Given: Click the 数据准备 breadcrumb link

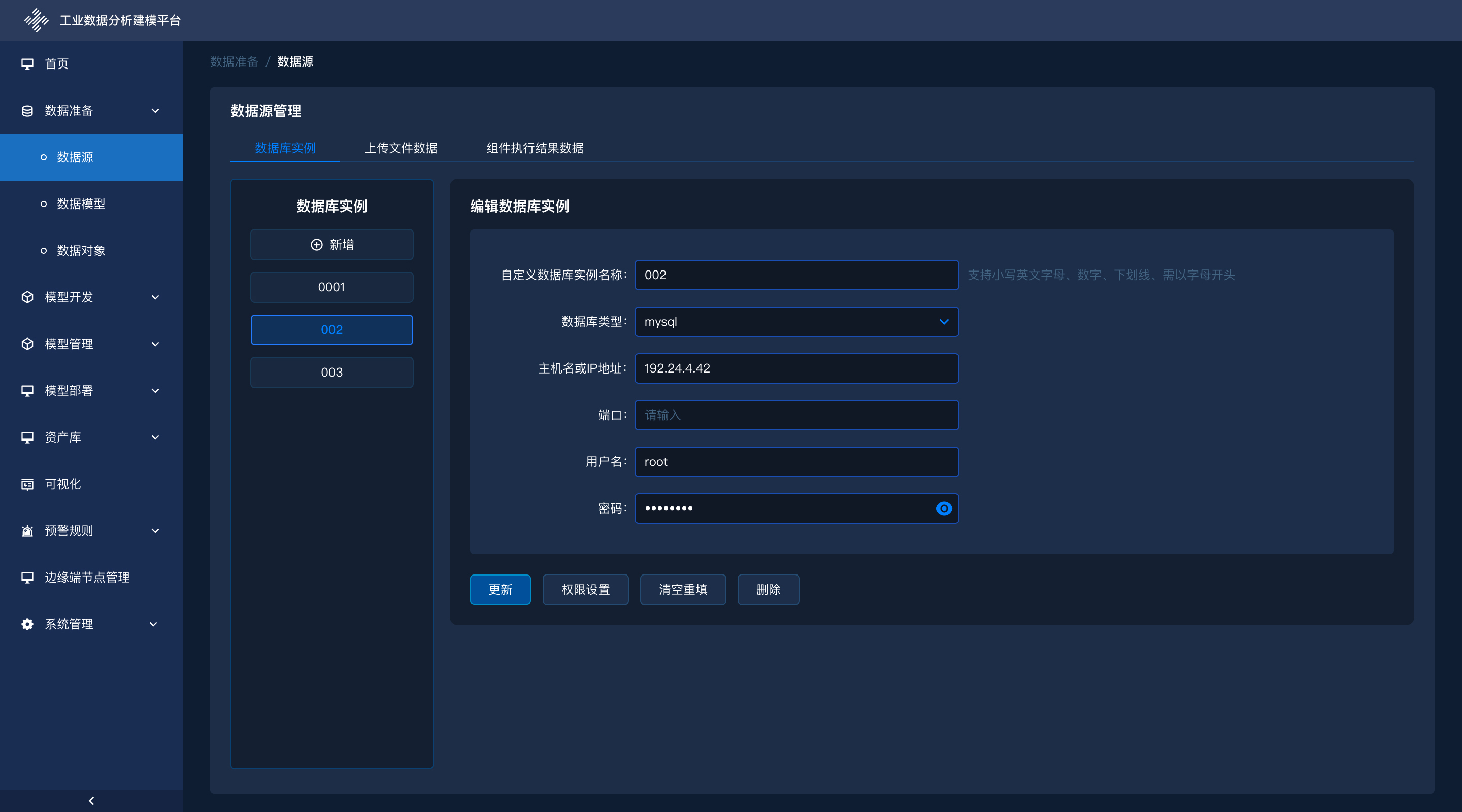Looking at the screenshot, I should coord(234,62).
